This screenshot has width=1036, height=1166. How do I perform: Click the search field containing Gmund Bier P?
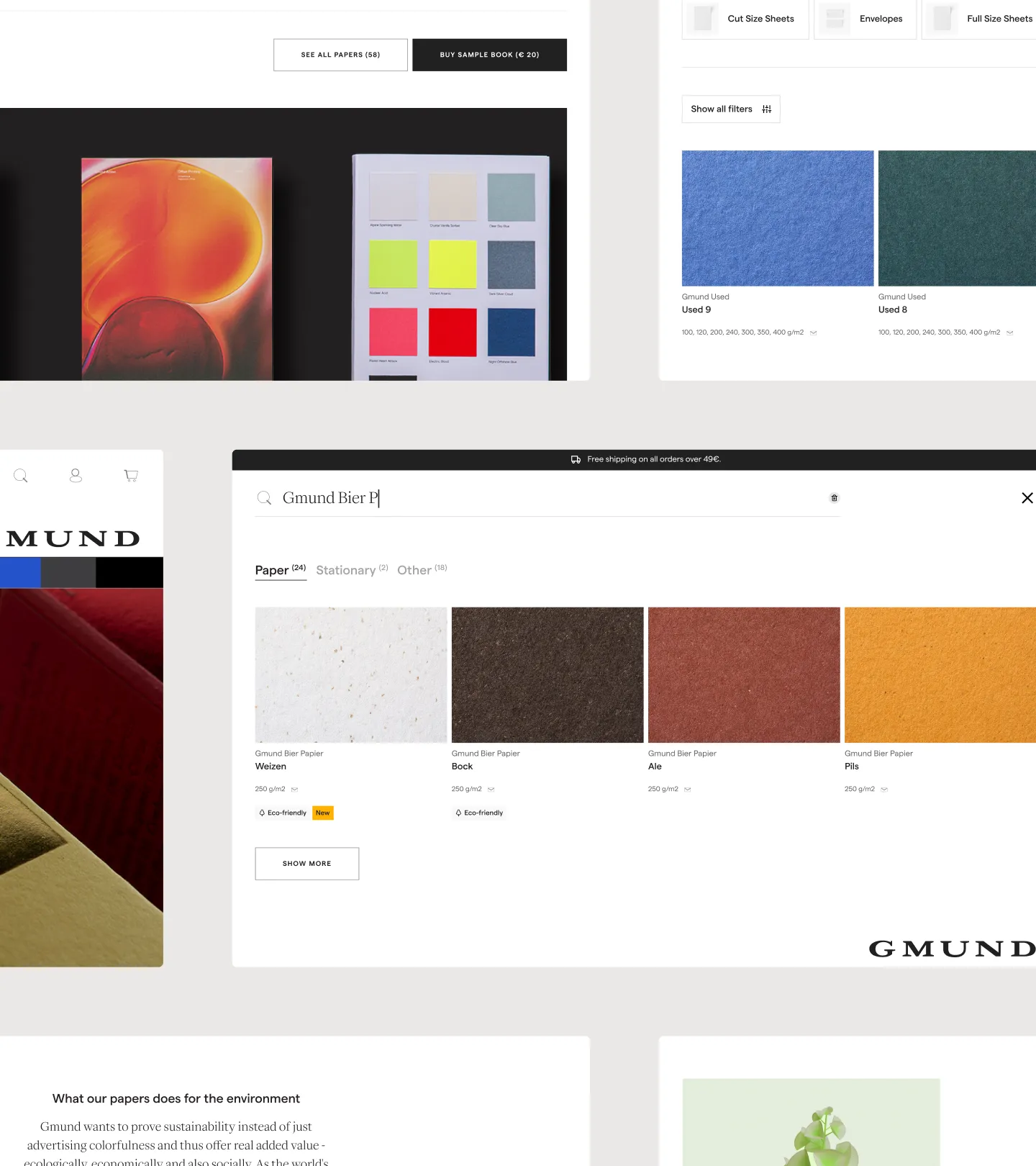[547, 498]
